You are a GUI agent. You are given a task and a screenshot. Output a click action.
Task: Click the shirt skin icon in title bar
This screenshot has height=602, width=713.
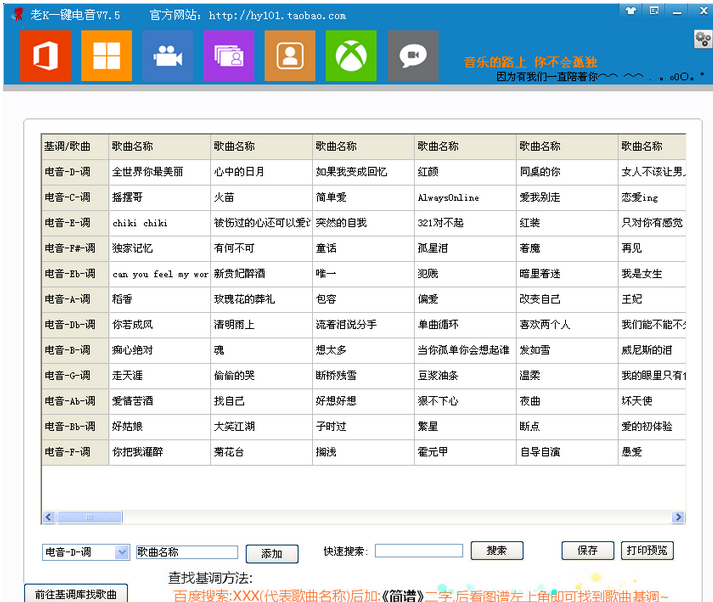pos(630,11)
